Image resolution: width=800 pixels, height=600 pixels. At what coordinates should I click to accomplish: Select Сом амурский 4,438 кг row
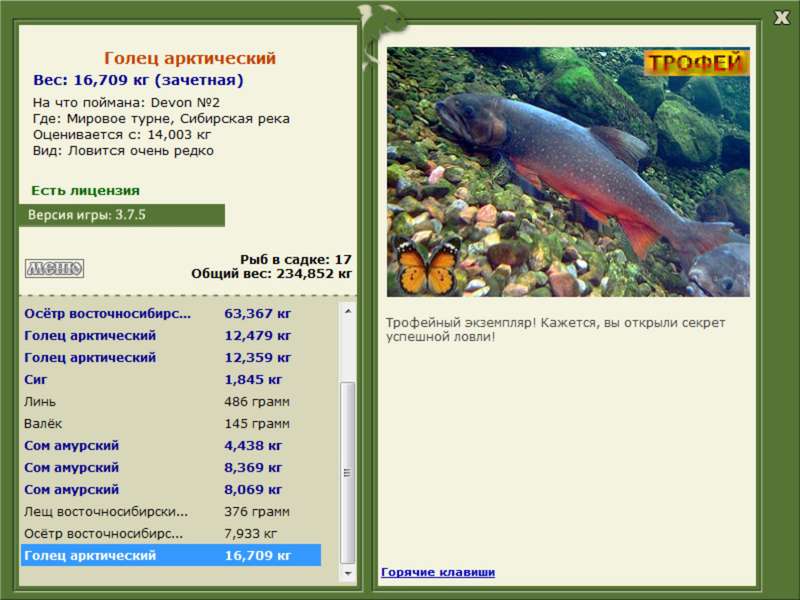pyautogui.click(x=171, y=445)
